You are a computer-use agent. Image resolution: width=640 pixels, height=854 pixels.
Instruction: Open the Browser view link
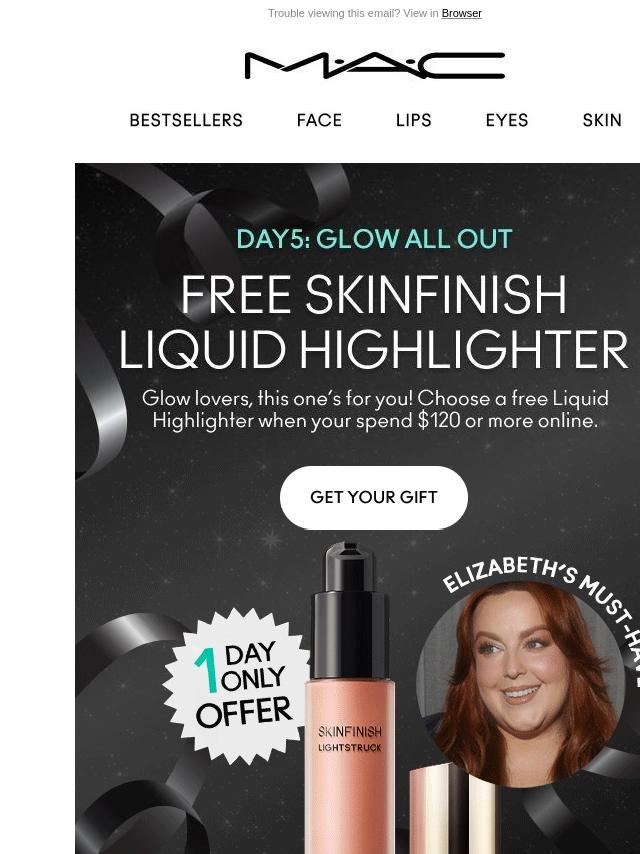(461, 13)
